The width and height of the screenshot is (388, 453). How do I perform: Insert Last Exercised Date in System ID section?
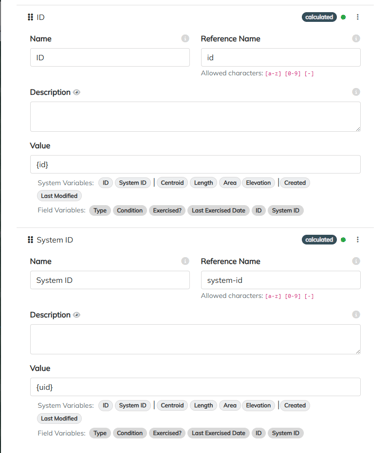coord(218,433)
